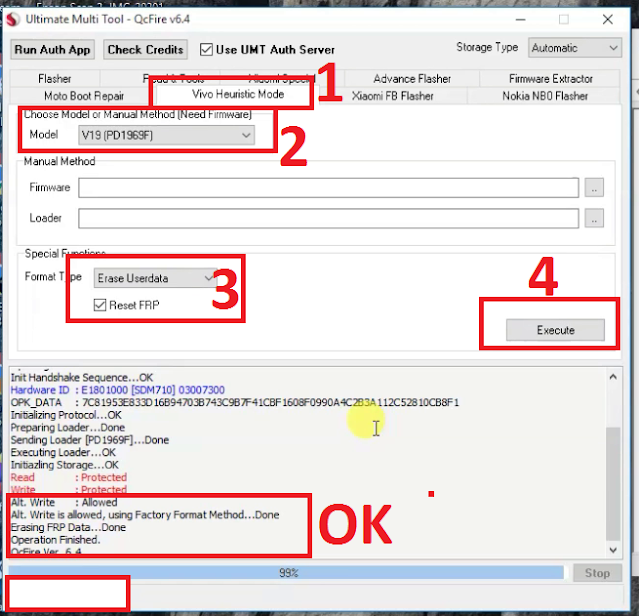Open the Moto Boot Repair tab
The width and height of the screenshot is (639, 616).
click(x=84, y=96)
